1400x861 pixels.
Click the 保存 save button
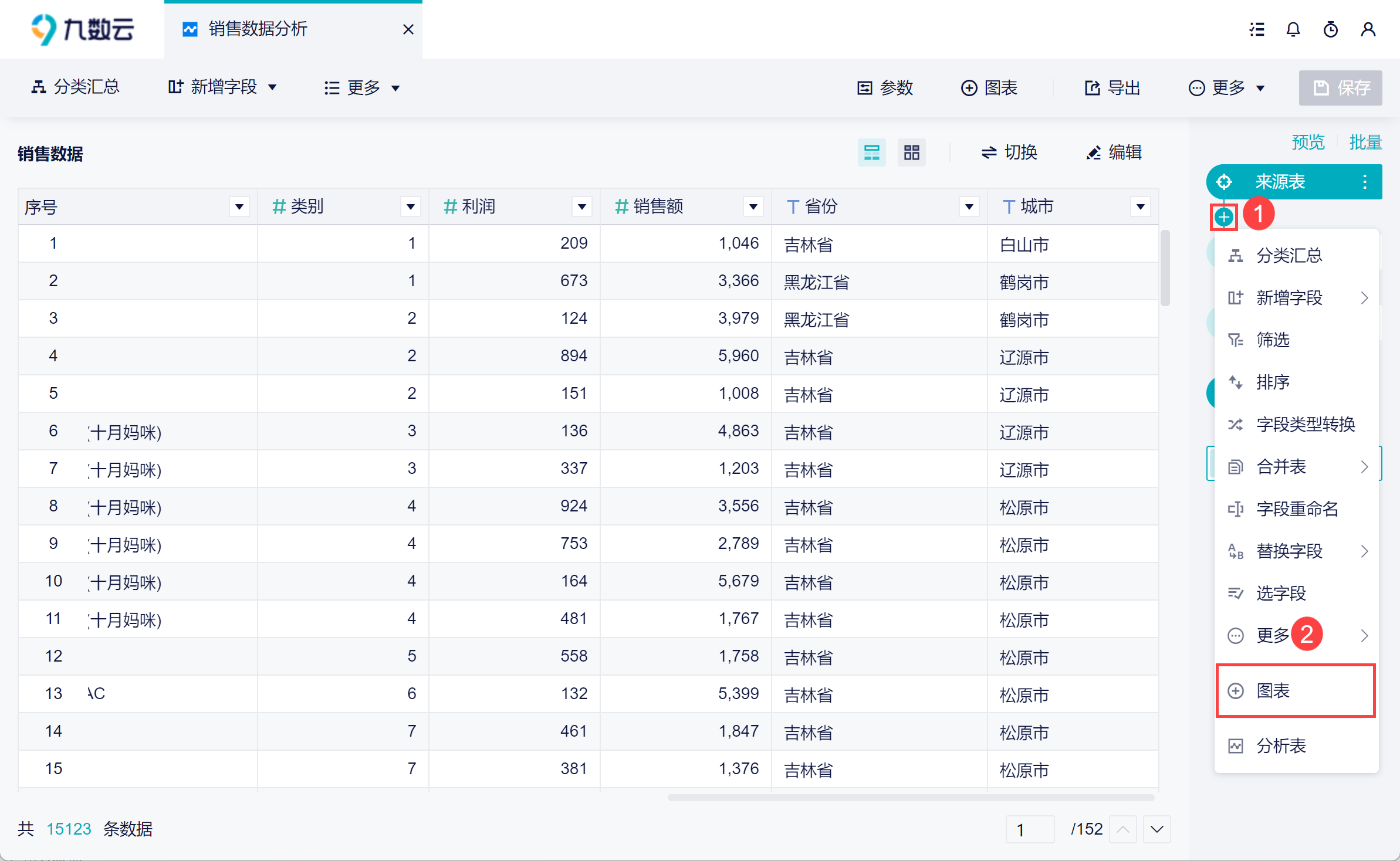[1340, 88]
